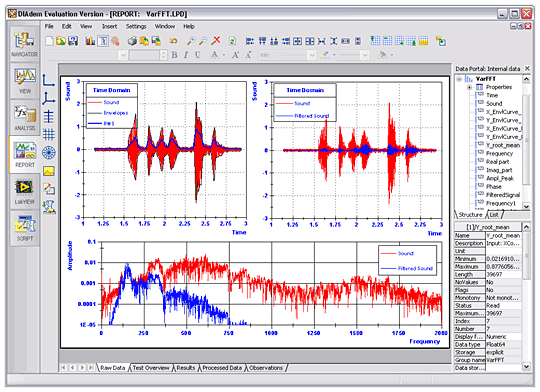
Task: Insert 2D axis system tool
Action: pos(49,80)
